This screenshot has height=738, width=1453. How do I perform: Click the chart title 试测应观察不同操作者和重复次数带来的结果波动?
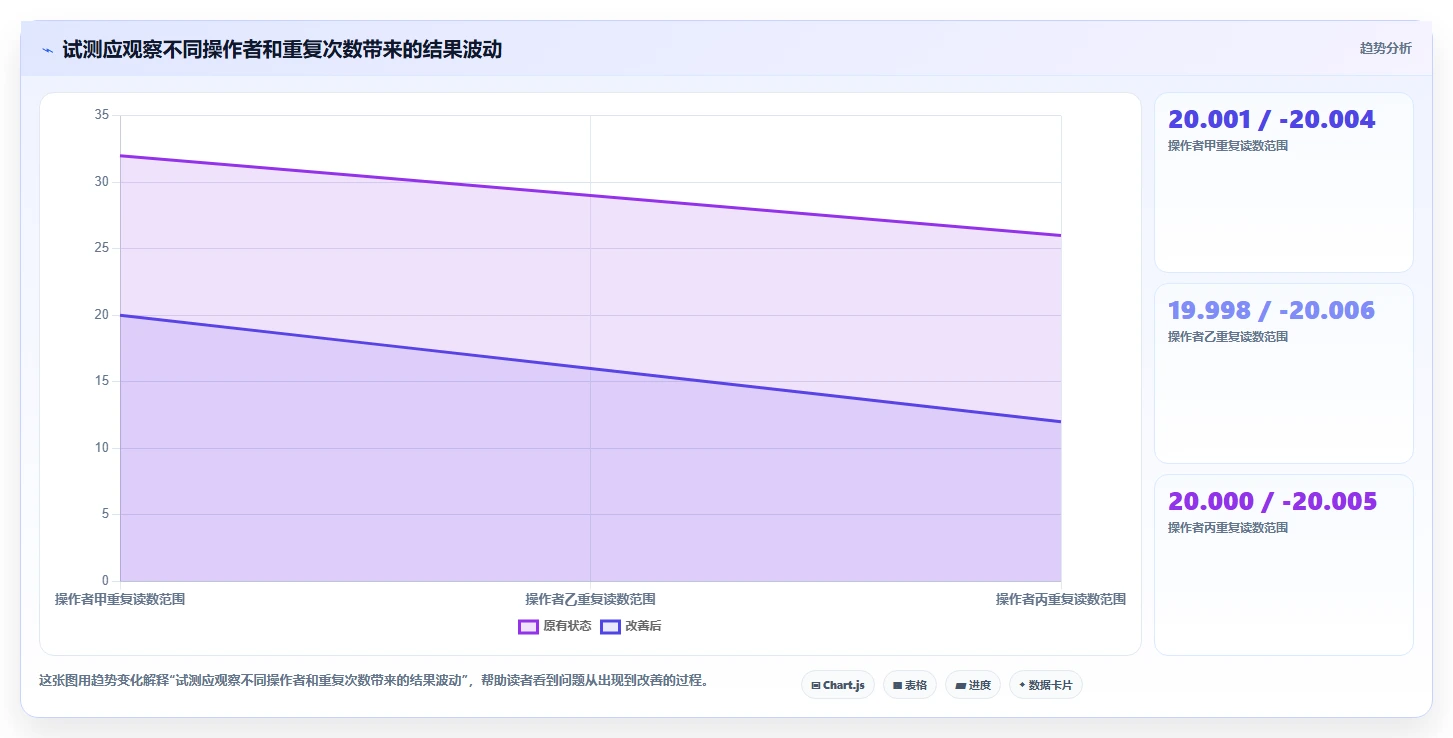coord(282,49)
